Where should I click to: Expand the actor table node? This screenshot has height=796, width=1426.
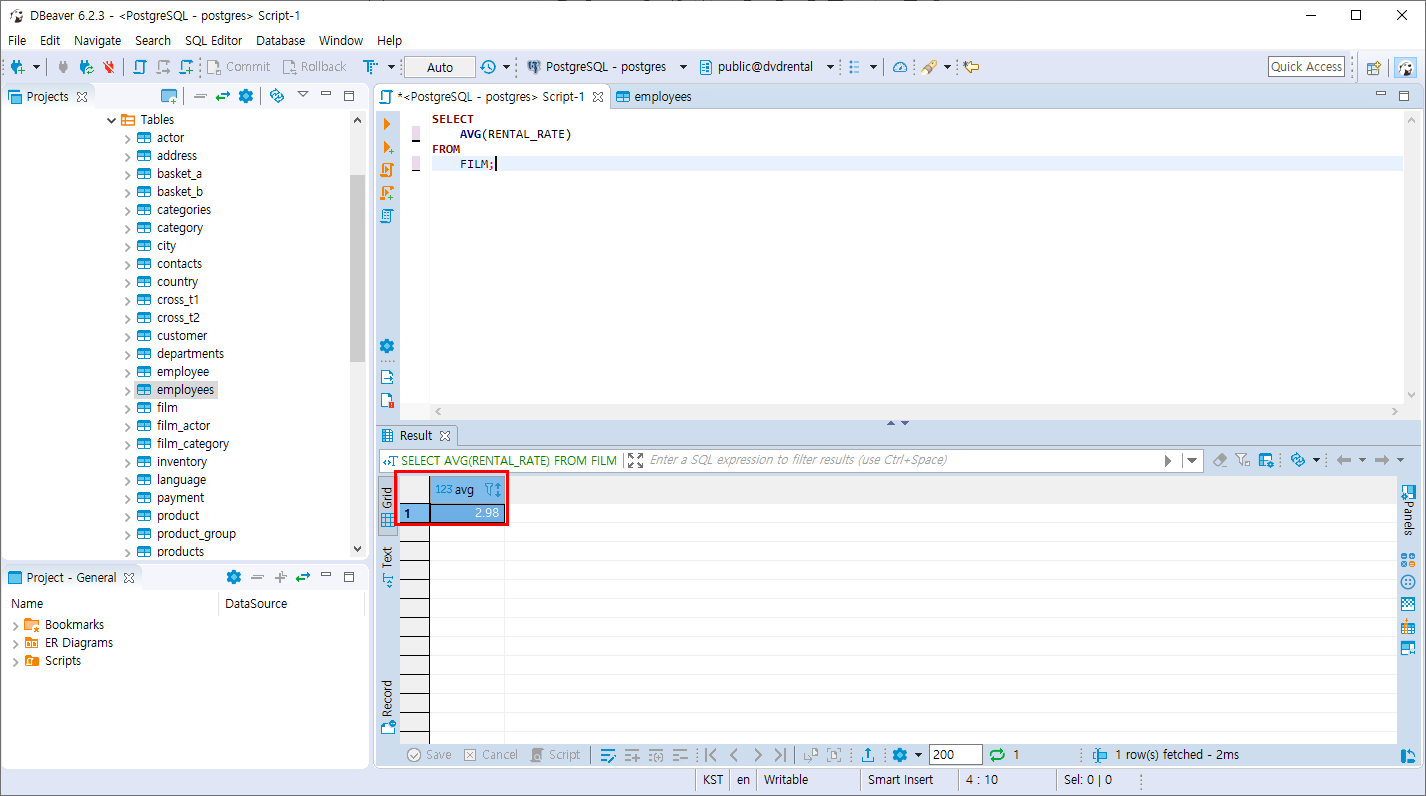point(127,138)
